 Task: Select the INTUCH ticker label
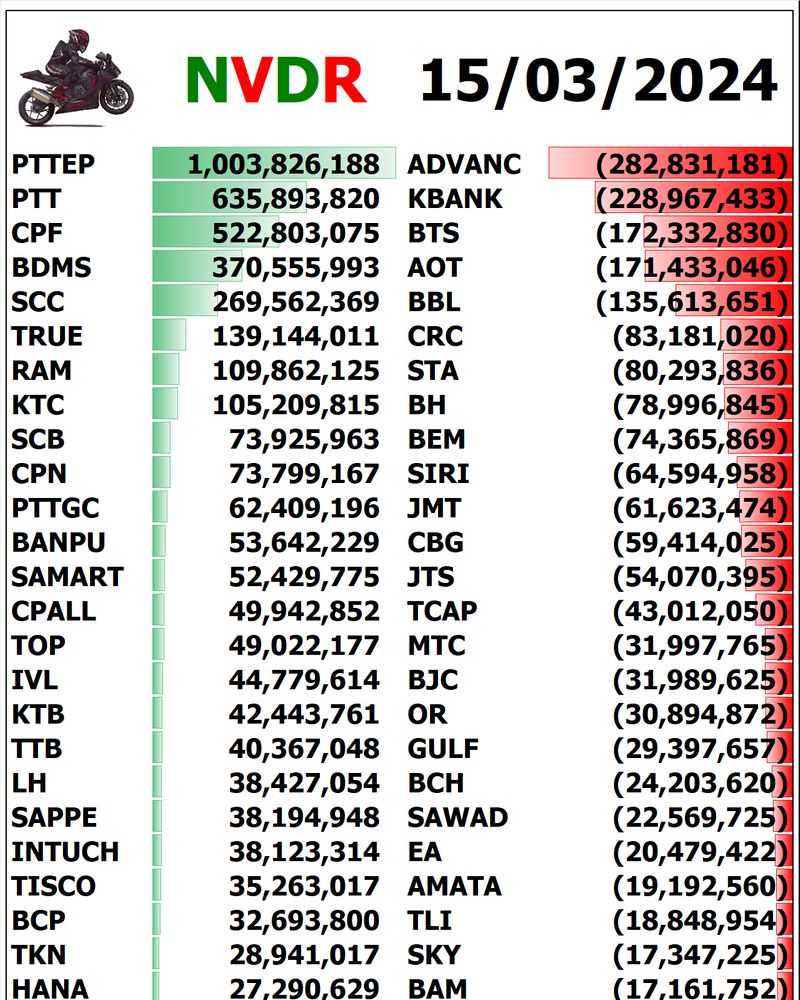pyautogui.click(x=65, y=852)
